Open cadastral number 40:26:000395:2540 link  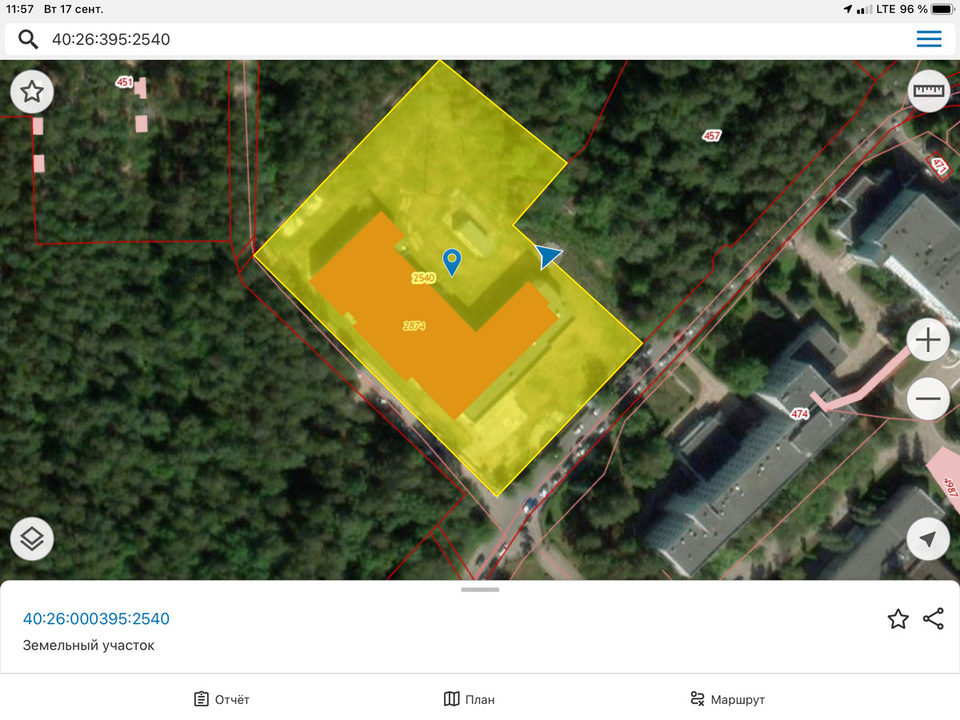coord(96,619)
